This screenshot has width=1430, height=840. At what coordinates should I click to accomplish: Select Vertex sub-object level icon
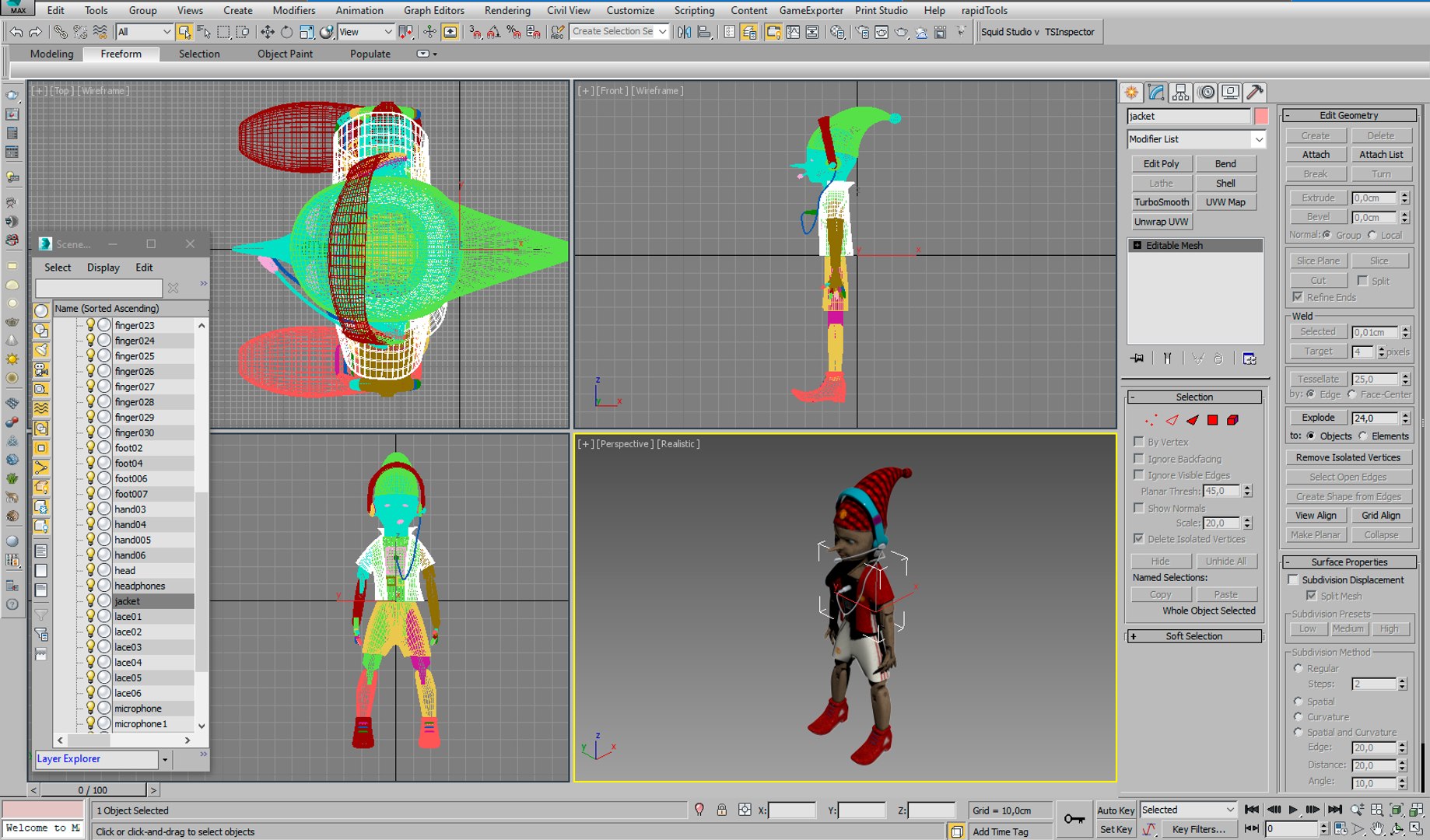point(1151,420)
